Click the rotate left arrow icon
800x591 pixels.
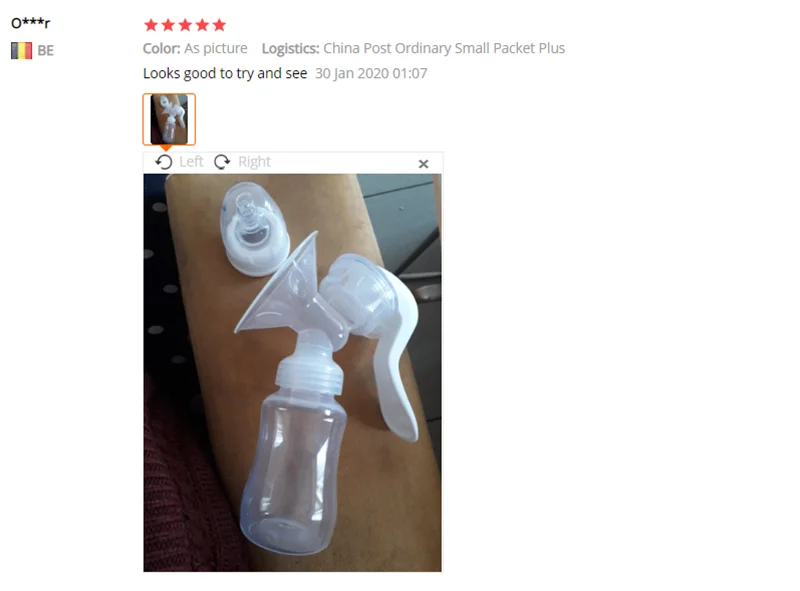point(164,162)
